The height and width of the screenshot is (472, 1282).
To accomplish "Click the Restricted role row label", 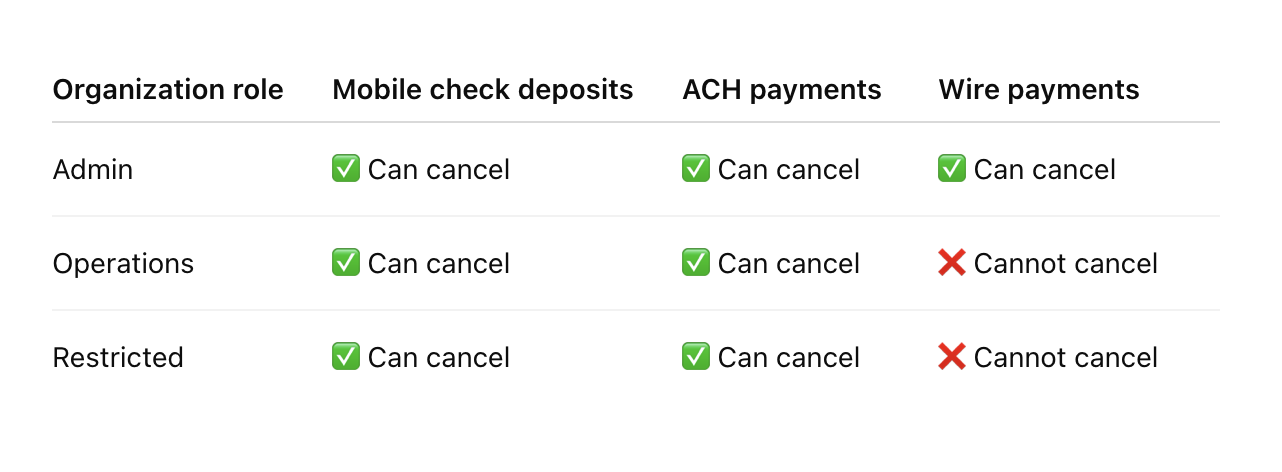I will pos(118,358).
